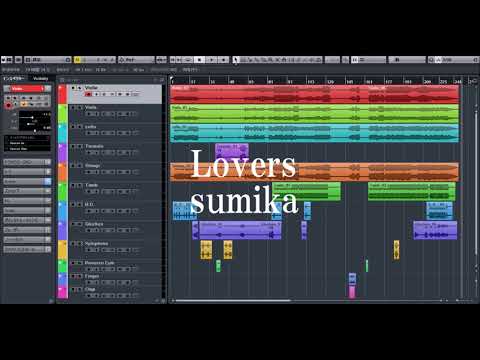Toggle the Cycle loop button in transport

[188, 60]
